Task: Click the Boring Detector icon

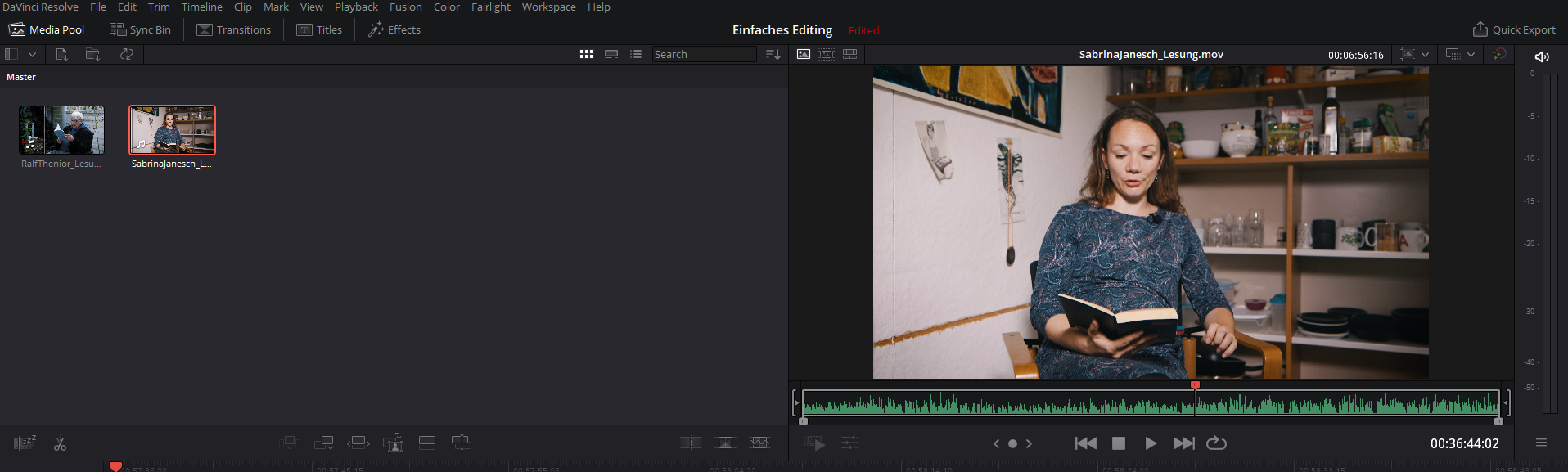Action: coord(25,443)
